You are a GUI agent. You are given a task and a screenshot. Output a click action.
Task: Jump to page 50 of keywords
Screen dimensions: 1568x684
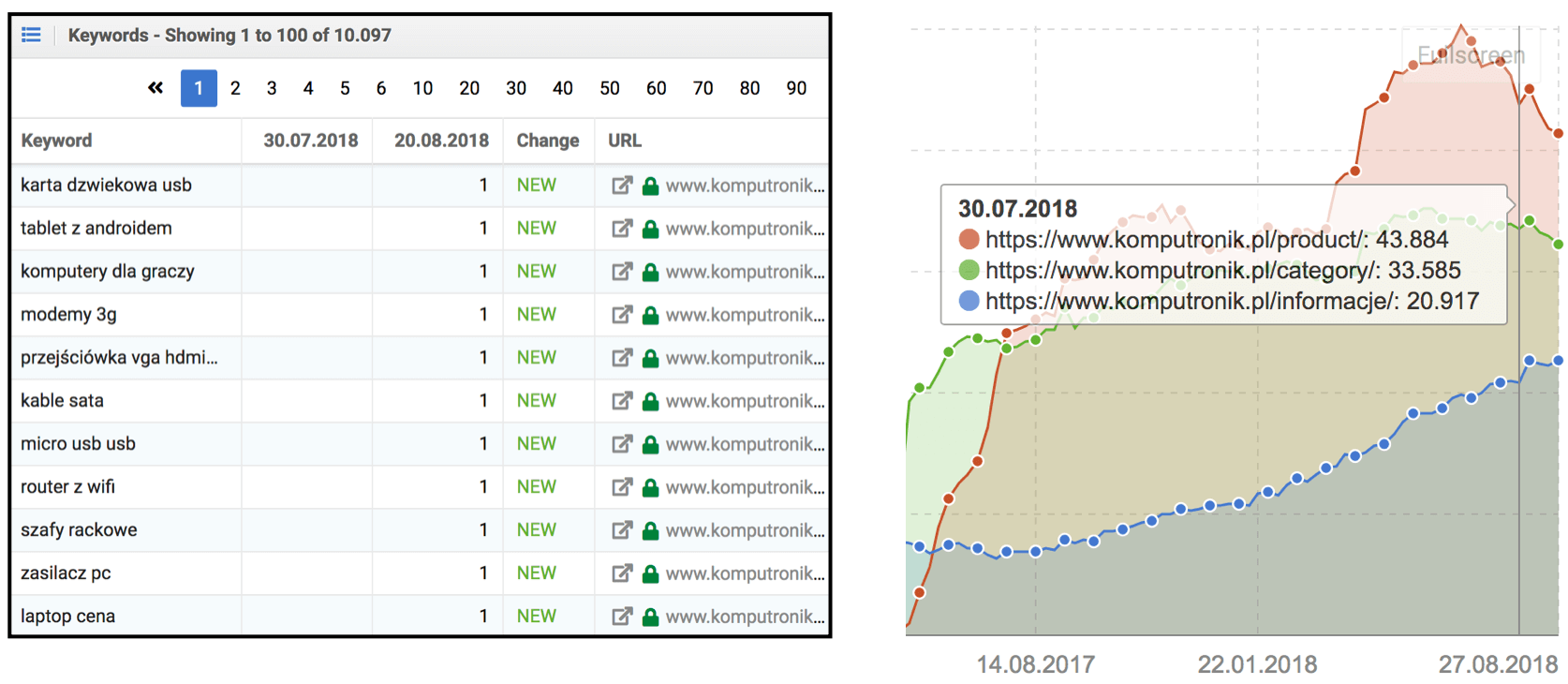(610, 88)
